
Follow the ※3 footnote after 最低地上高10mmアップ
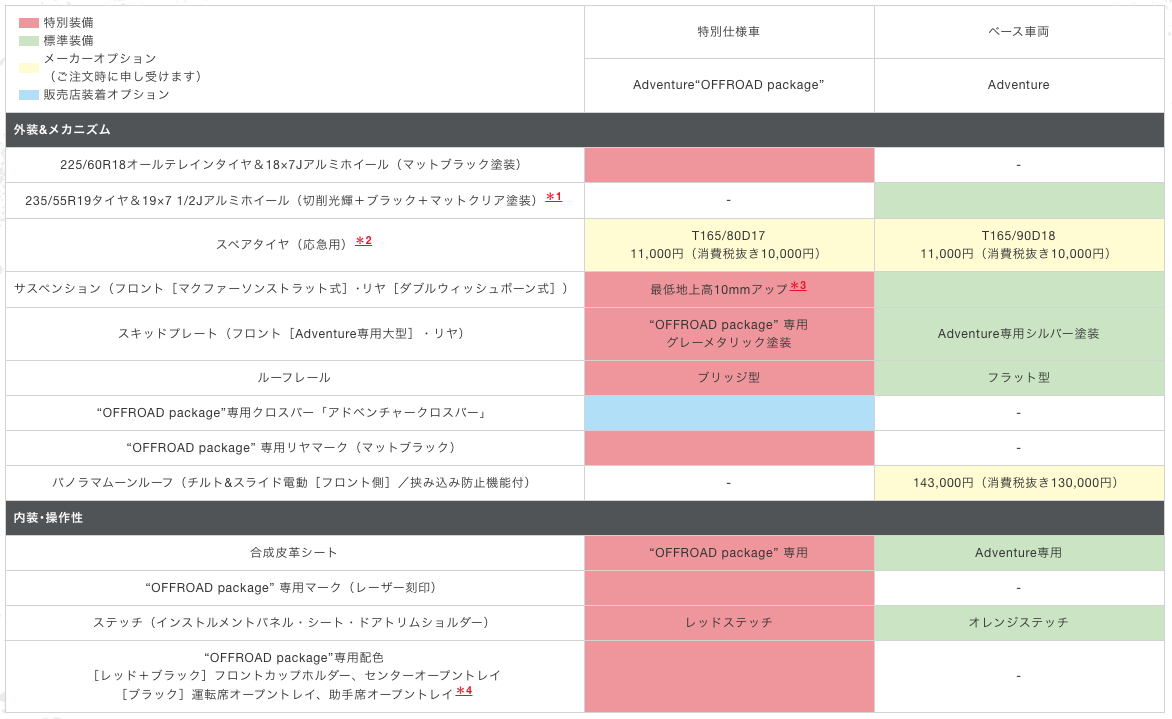click(x=798, y=286)
